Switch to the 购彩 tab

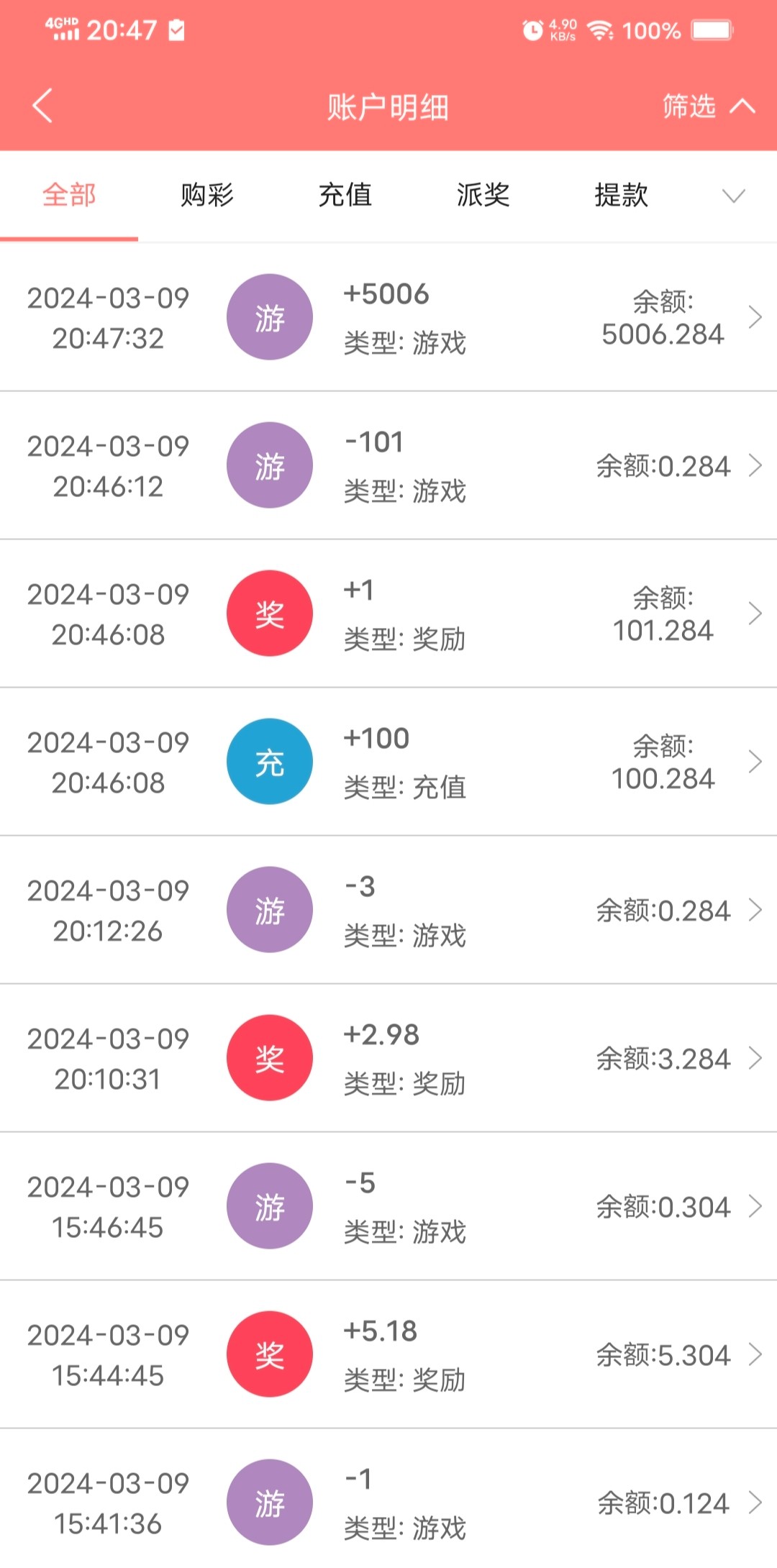tap(207, 195)
